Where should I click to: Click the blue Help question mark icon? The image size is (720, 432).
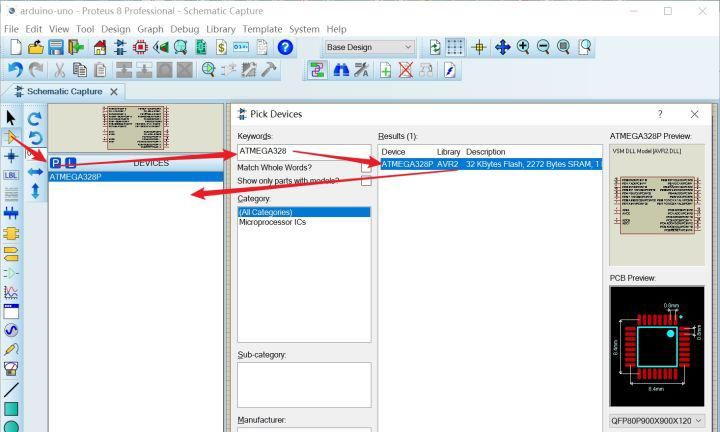pos(285,47)
